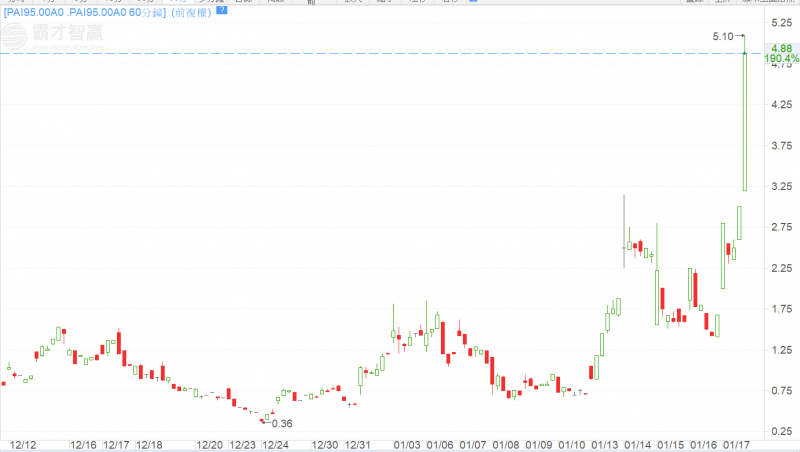Select the 12/24 date on time axis

tap(274, 444)
